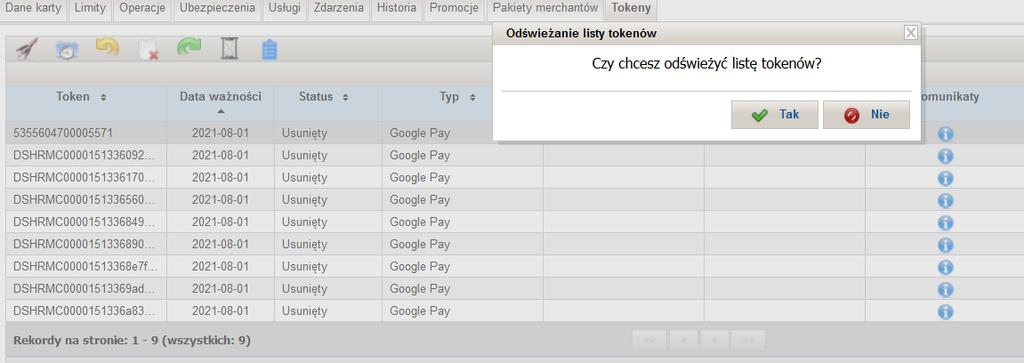Sort the table by Typ column

462,104
